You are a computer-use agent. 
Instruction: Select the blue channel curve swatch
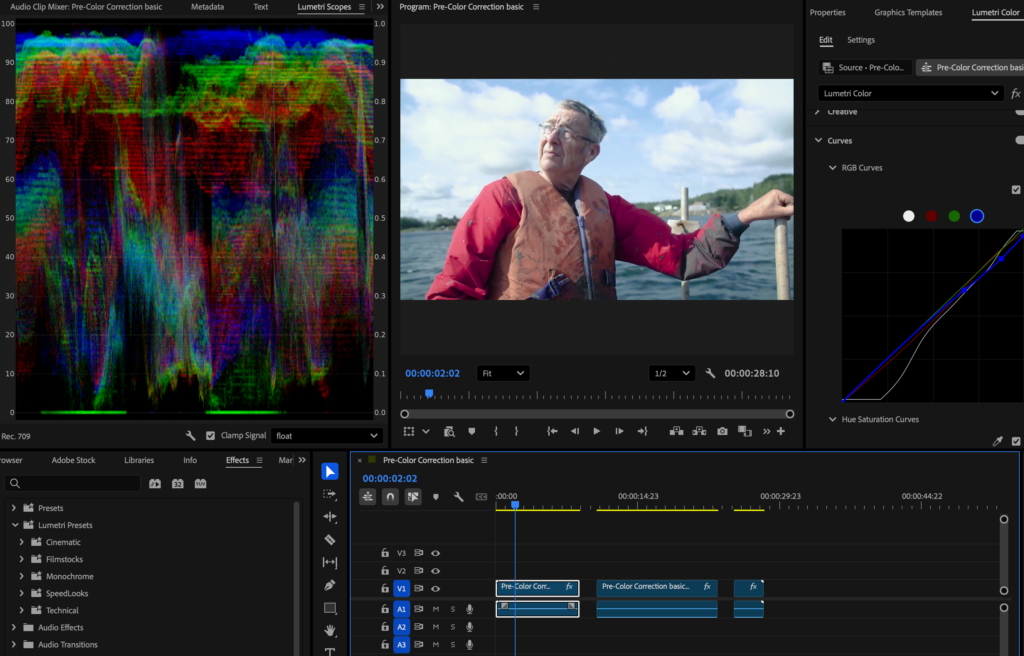(977, 216)
